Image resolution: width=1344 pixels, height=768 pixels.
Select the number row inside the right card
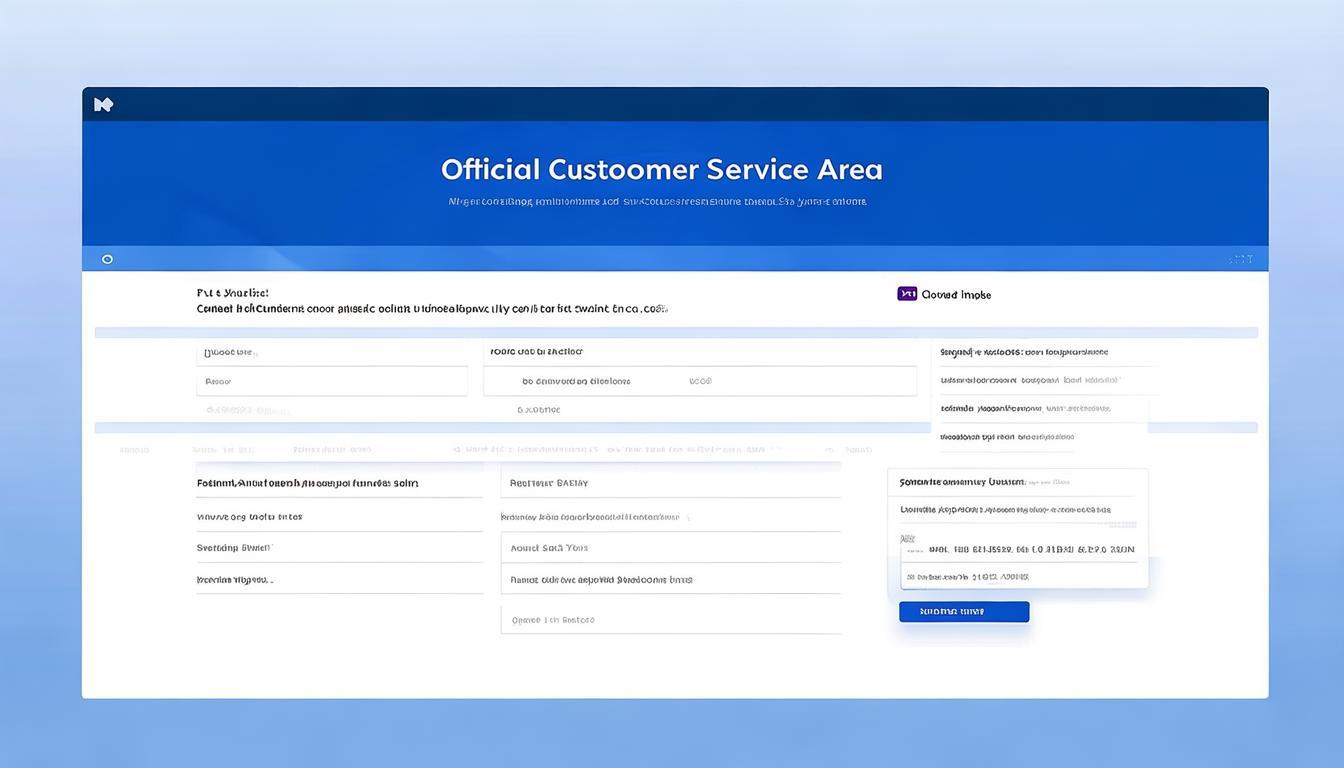tap(1018, 549)
